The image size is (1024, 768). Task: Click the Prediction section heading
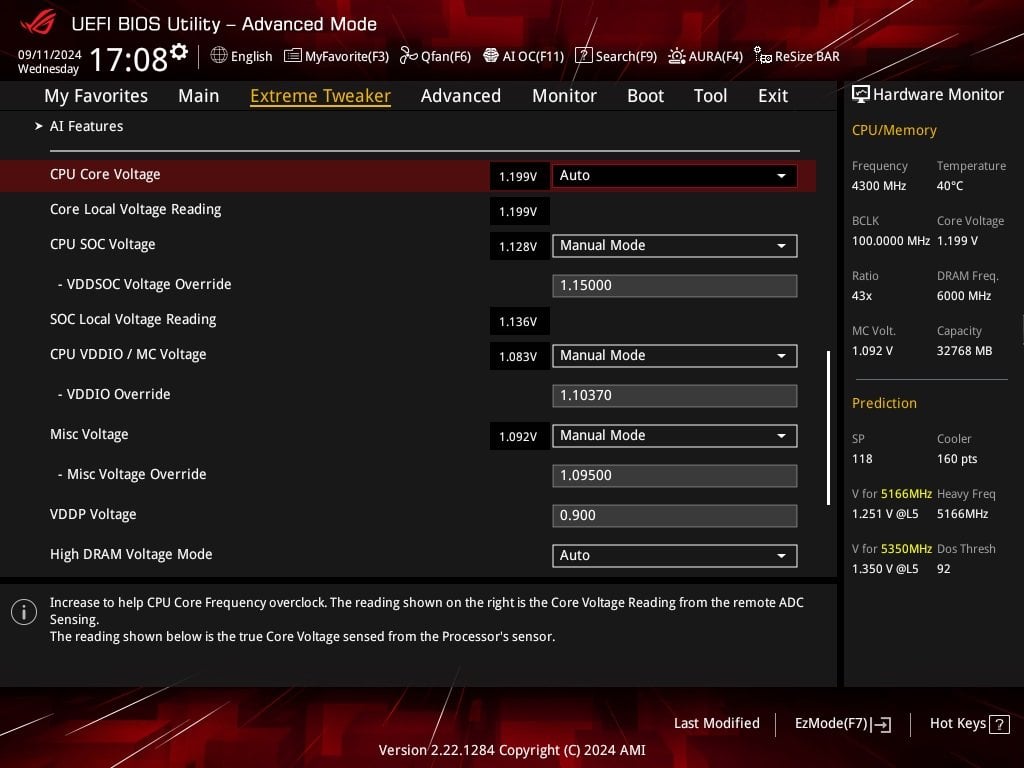tap(884, 403)
